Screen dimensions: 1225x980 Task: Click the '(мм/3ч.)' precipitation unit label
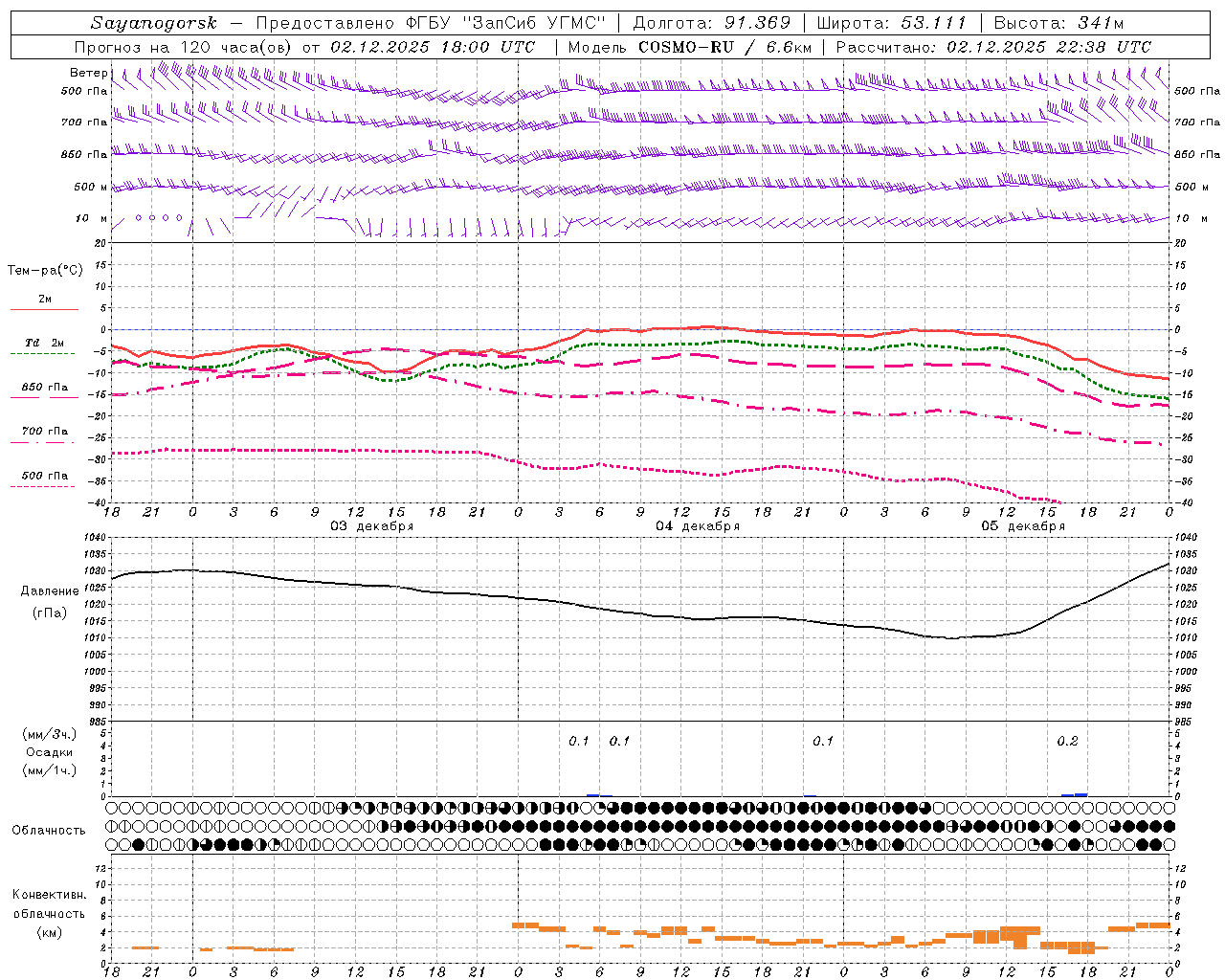click(49, 734)
